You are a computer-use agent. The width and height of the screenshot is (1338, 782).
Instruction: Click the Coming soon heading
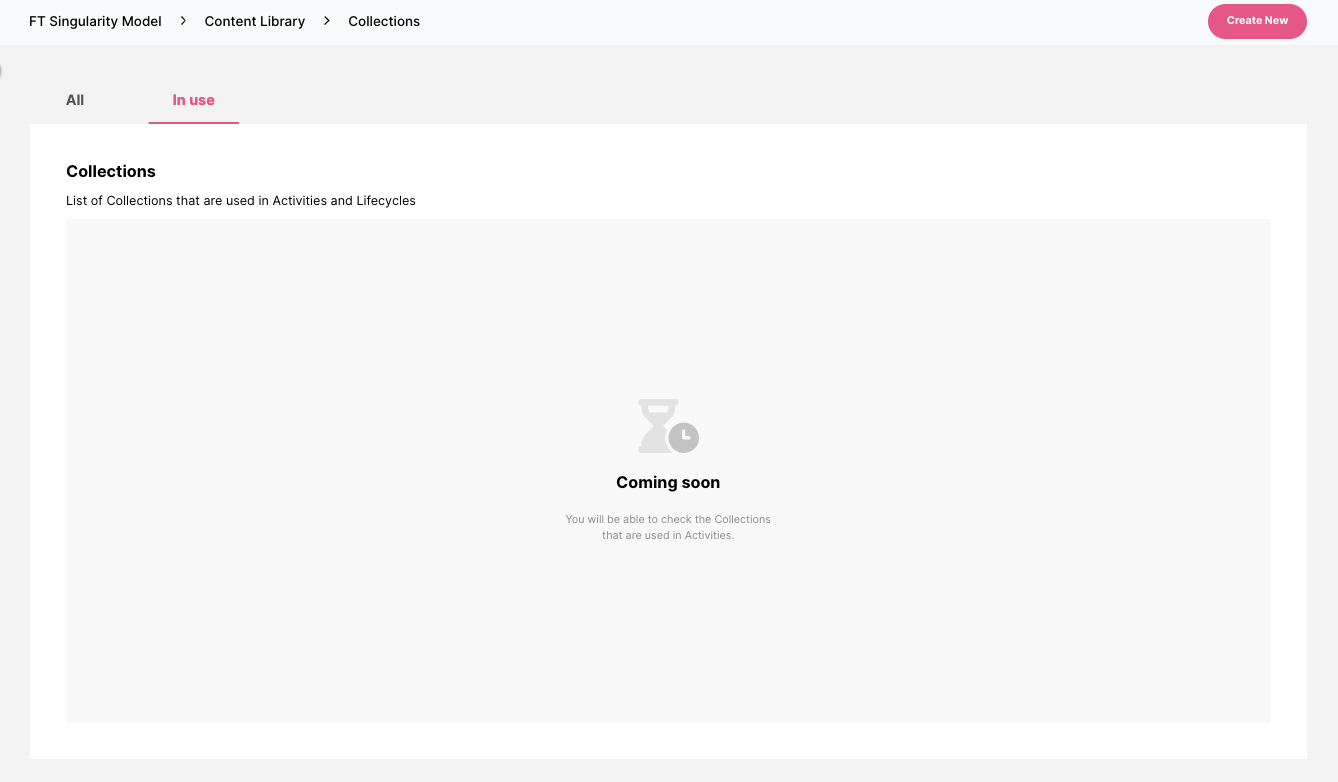pyautogui.click(x=668, y=482)
